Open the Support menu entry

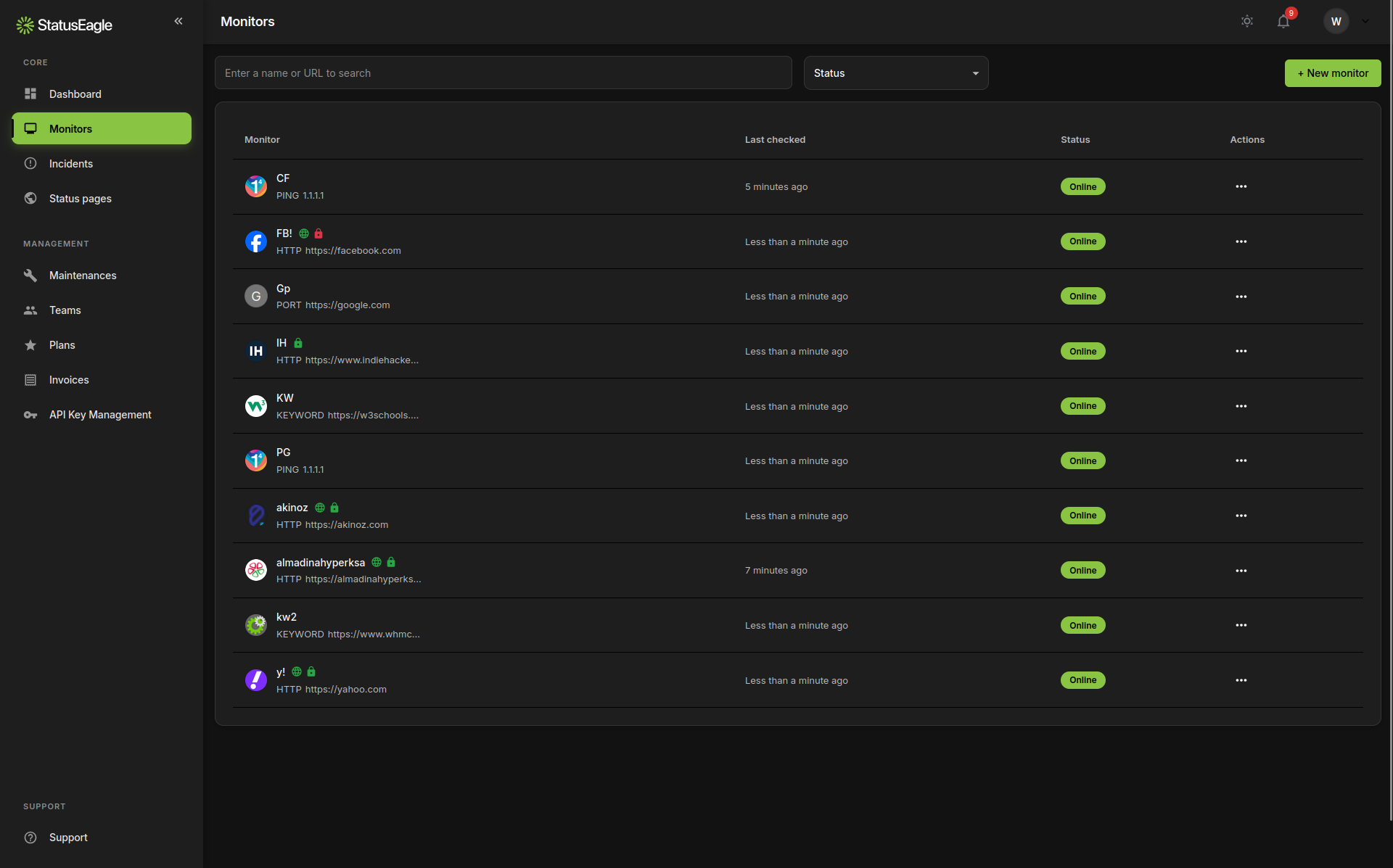tap(68, 838)
